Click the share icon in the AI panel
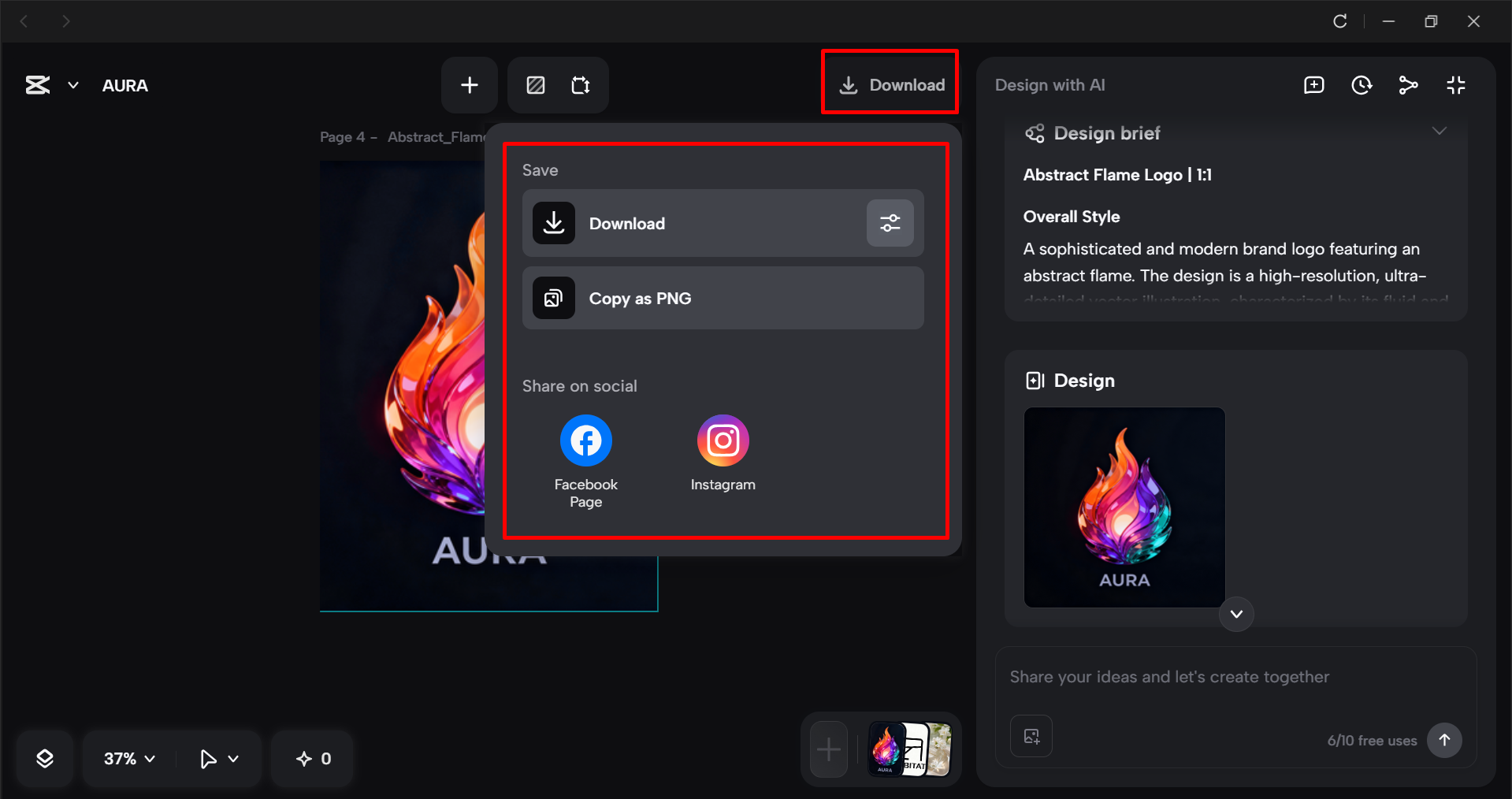1512x799 pixels. point(1408,85)
